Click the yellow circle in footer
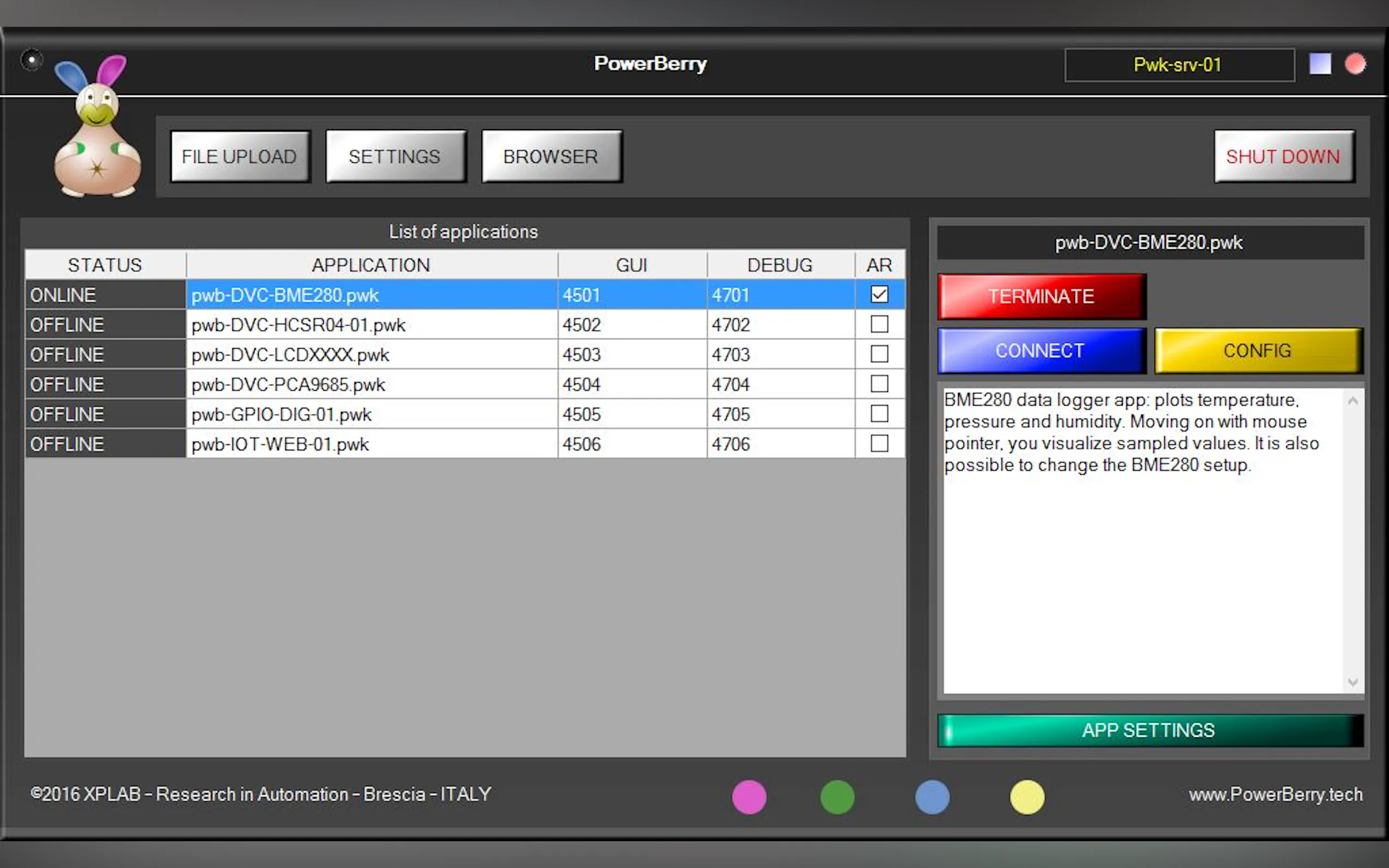Image resolution: width=1389 pixels, height=868 pixels. click(x=1026, y=797)
